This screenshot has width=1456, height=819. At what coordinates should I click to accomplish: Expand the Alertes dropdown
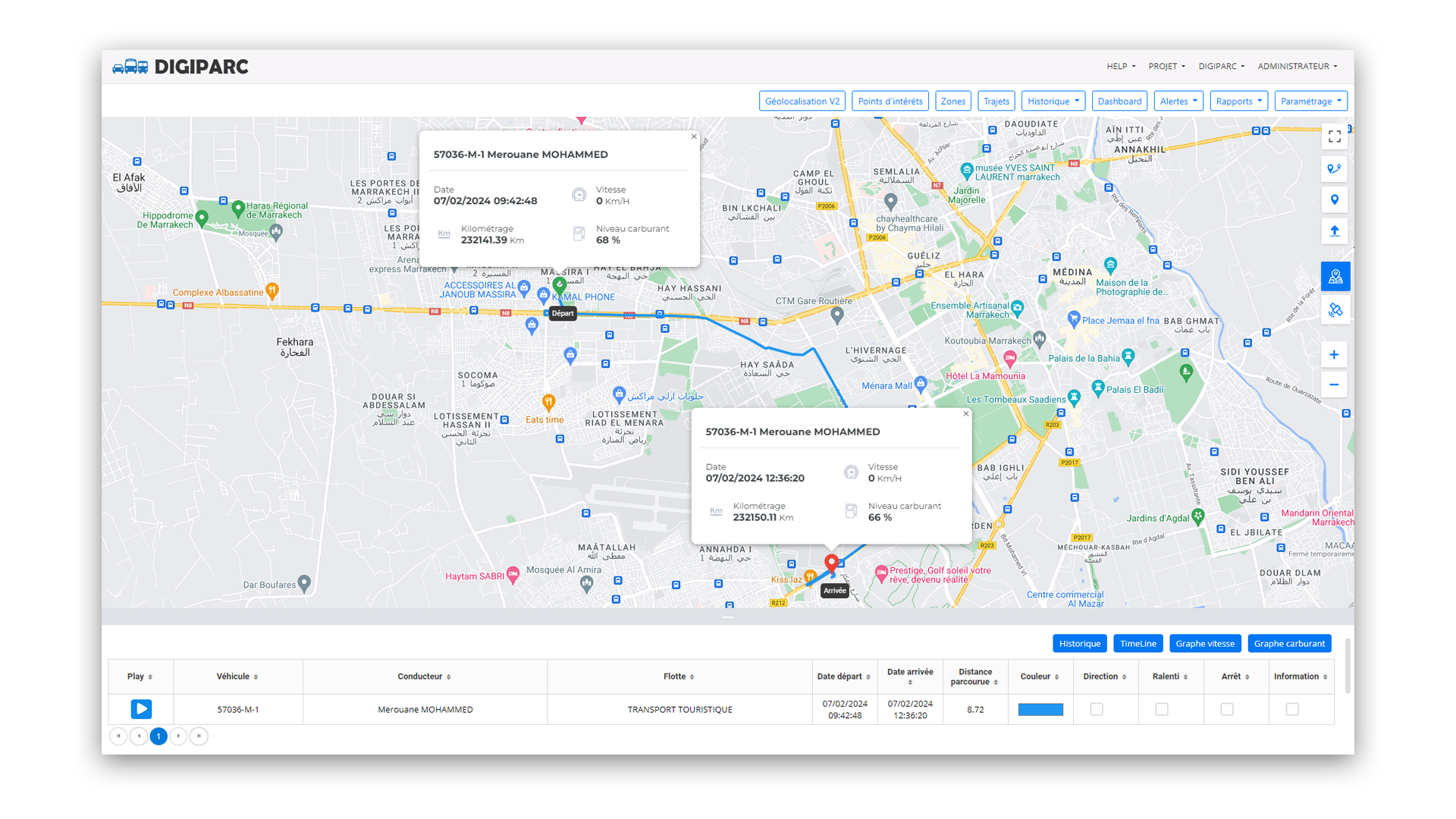pyautogui.click(x=1178, y=101)
